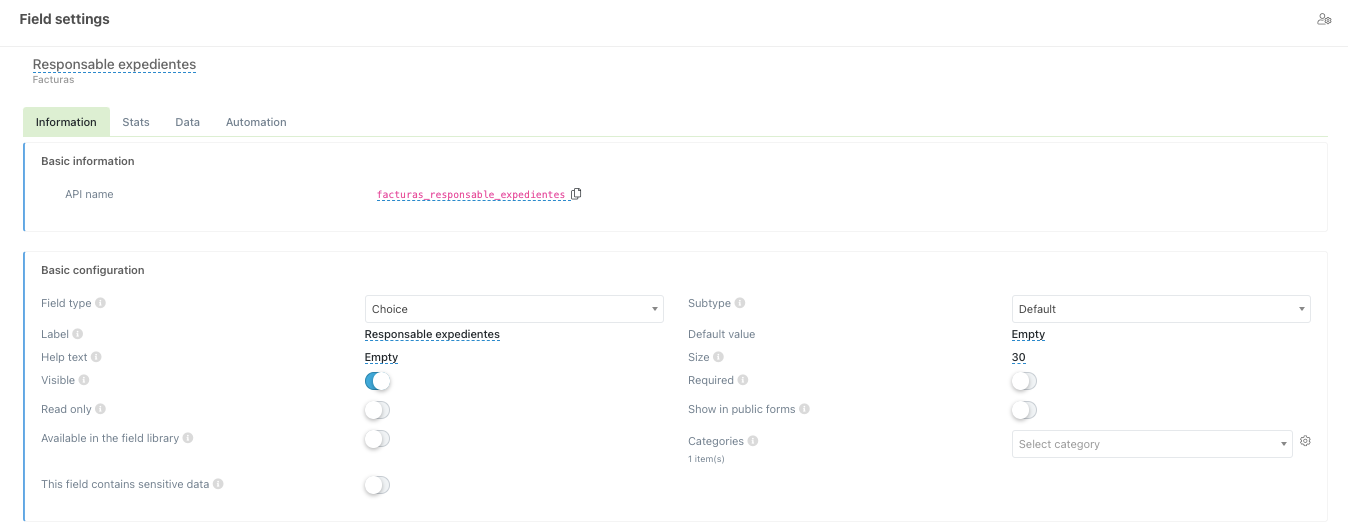Click the info icon beside Field type

[100, 303]
